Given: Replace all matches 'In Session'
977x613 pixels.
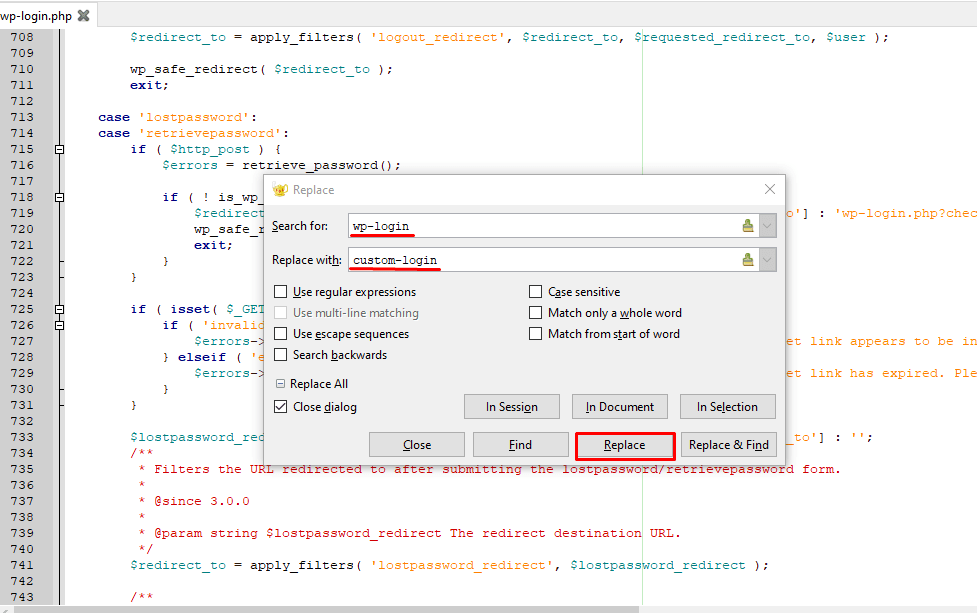Looking at the screenshot, I should click(512, 407).
